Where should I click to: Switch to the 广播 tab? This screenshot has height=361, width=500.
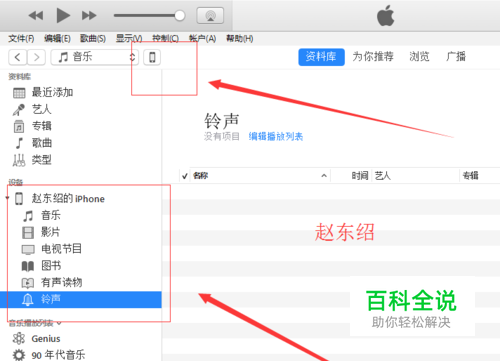tap(456, 57)
